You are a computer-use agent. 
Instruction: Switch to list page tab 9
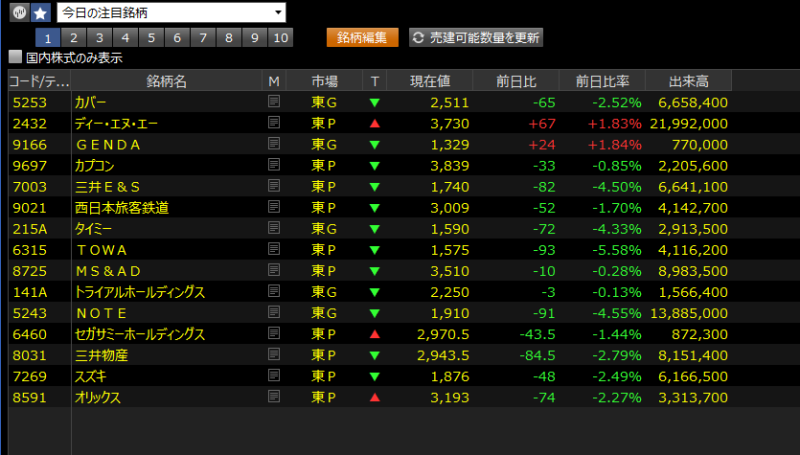click(255, 38)
